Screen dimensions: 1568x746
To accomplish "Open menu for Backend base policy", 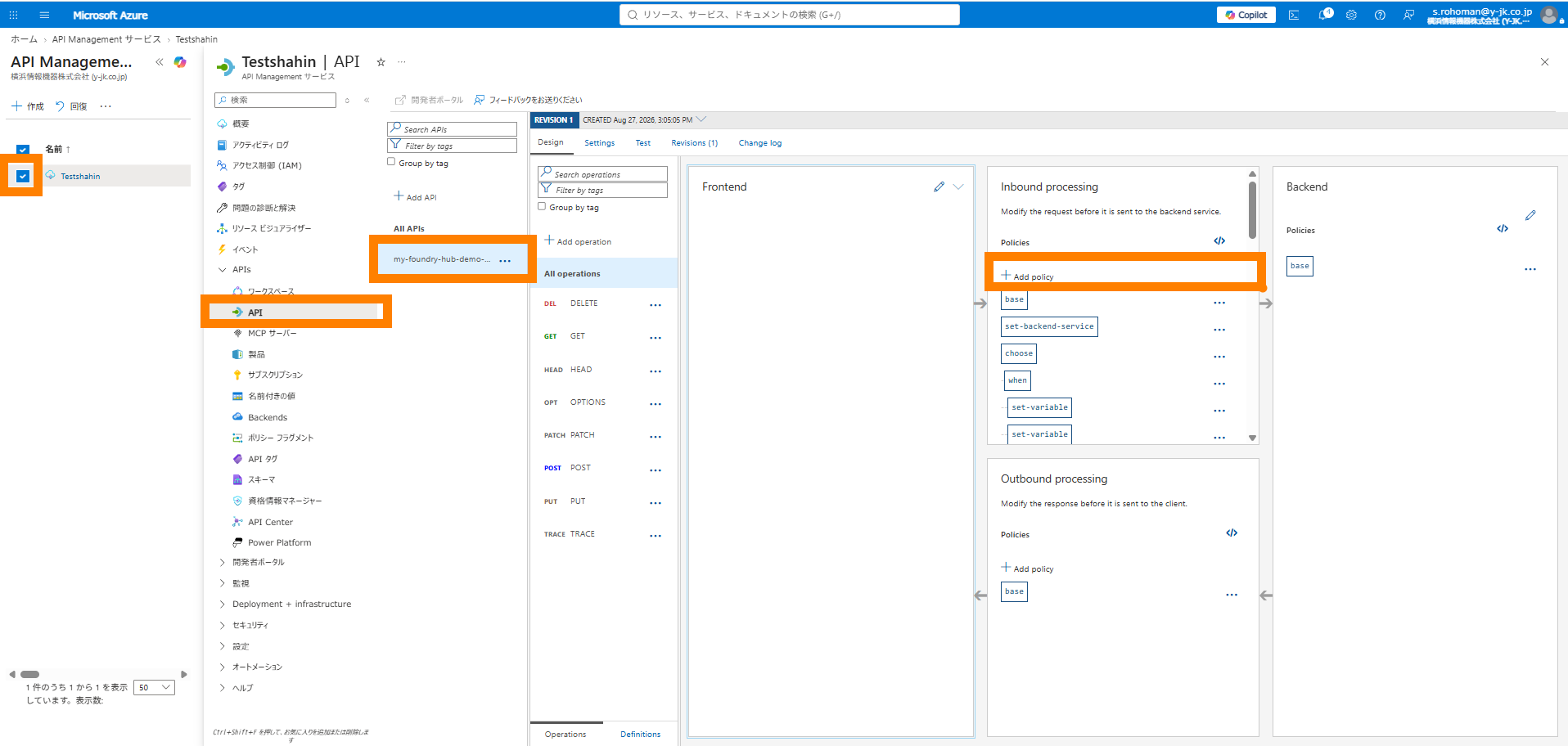I will click(x=1530, y=269).
